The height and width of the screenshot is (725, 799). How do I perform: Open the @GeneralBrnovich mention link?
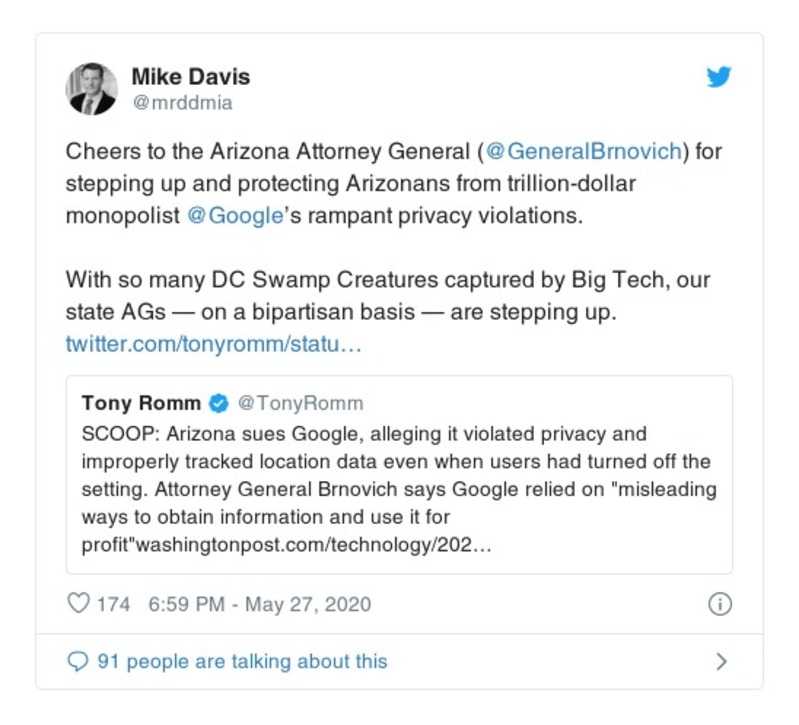click(584, 152)
